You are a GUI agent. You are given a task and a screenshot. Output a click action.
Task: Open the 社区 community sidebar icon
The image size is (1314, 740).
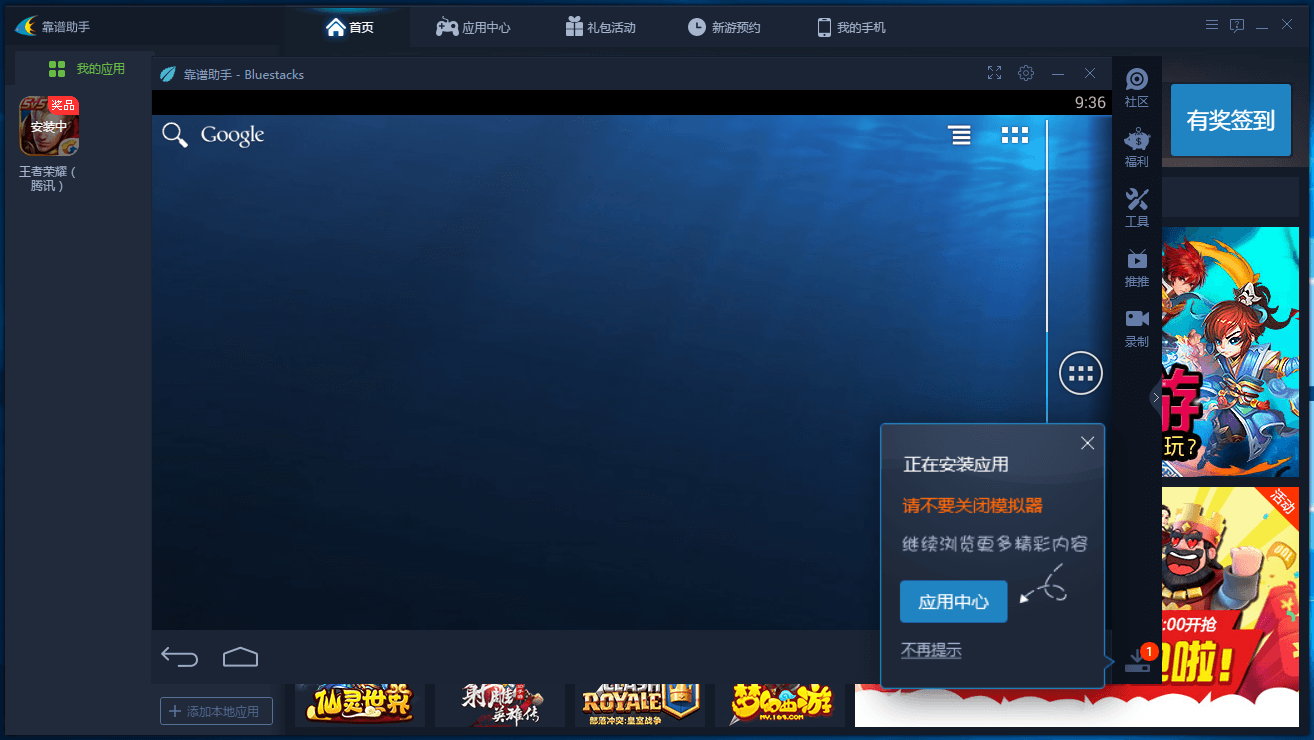[x=1136, y=87]
